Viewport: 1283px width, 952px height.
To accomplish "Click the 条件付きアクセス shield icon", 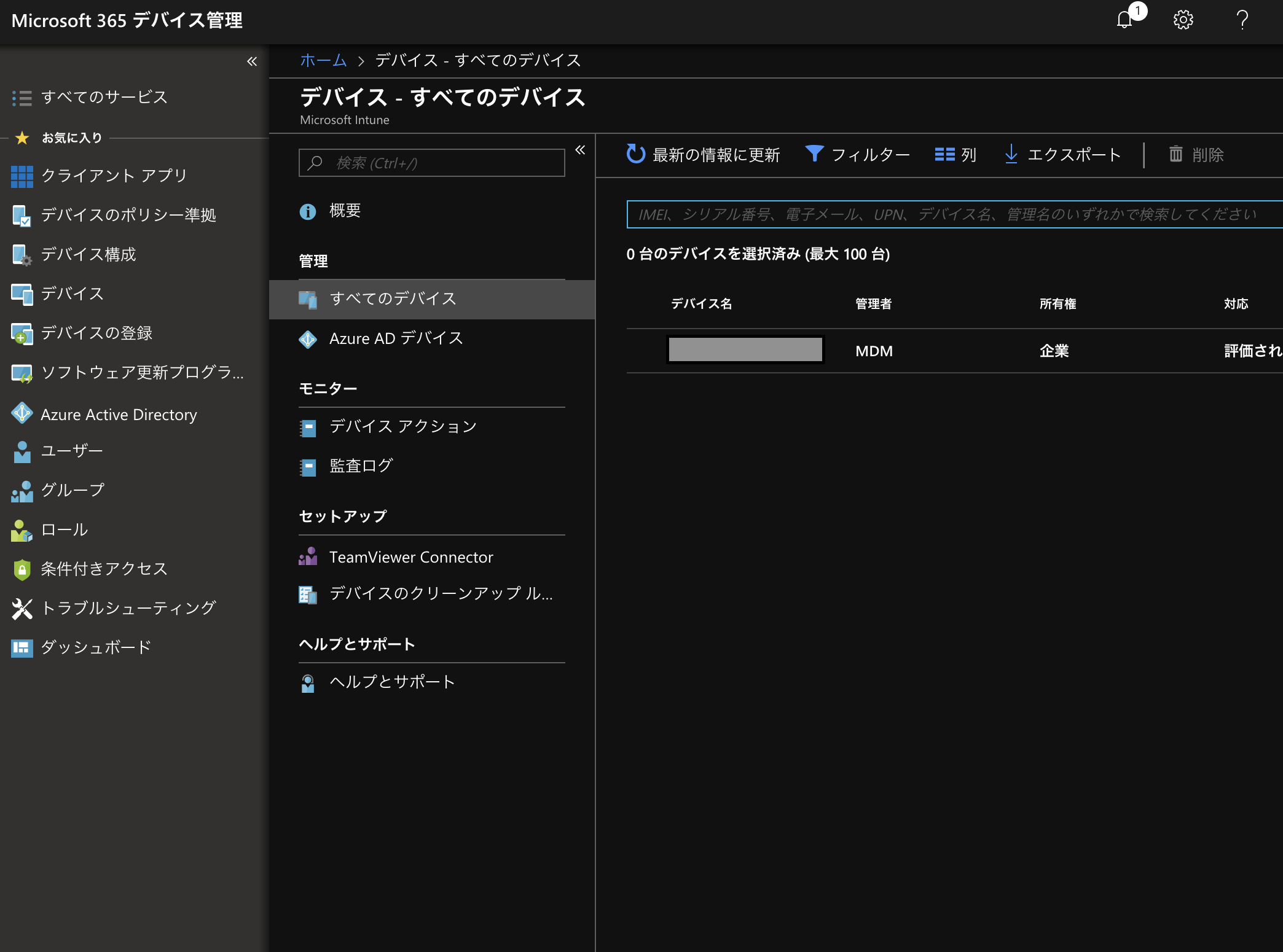I will 22,569.
